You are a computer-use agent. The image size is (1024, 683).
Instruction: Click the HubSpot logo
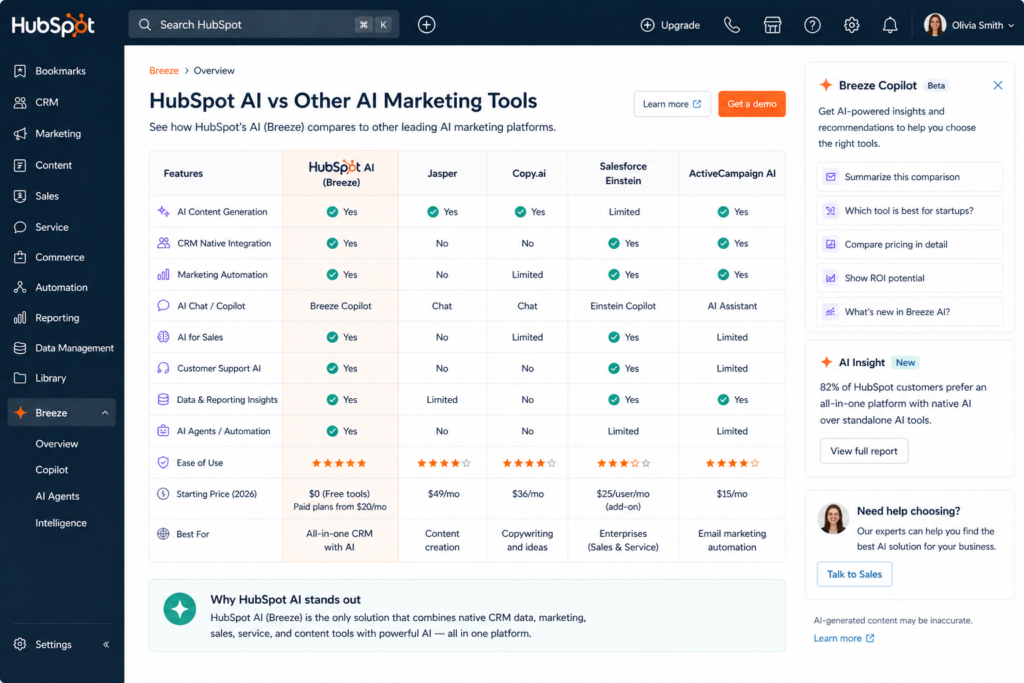[53, 25]
